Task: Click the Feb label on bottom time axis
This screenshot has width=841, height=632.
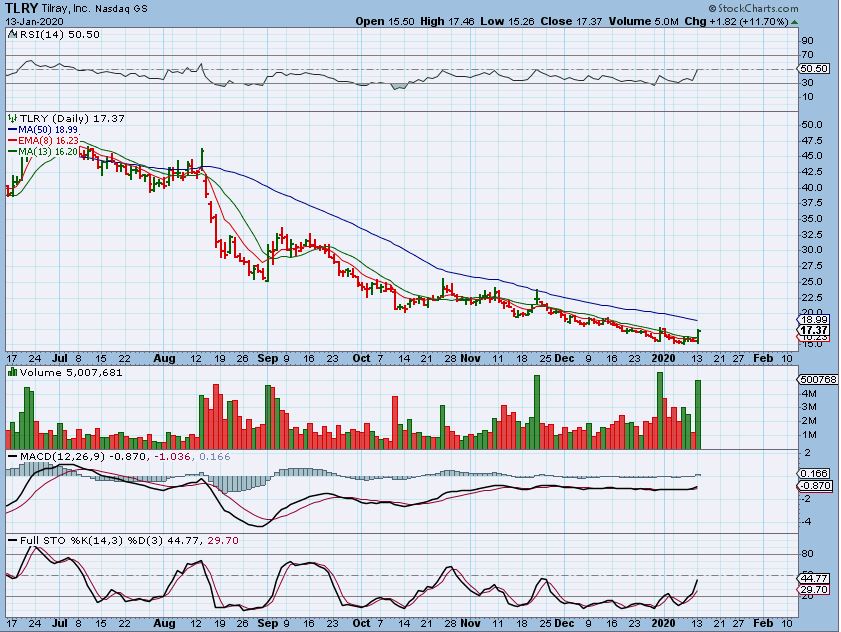Action: [x=763, y=623]
